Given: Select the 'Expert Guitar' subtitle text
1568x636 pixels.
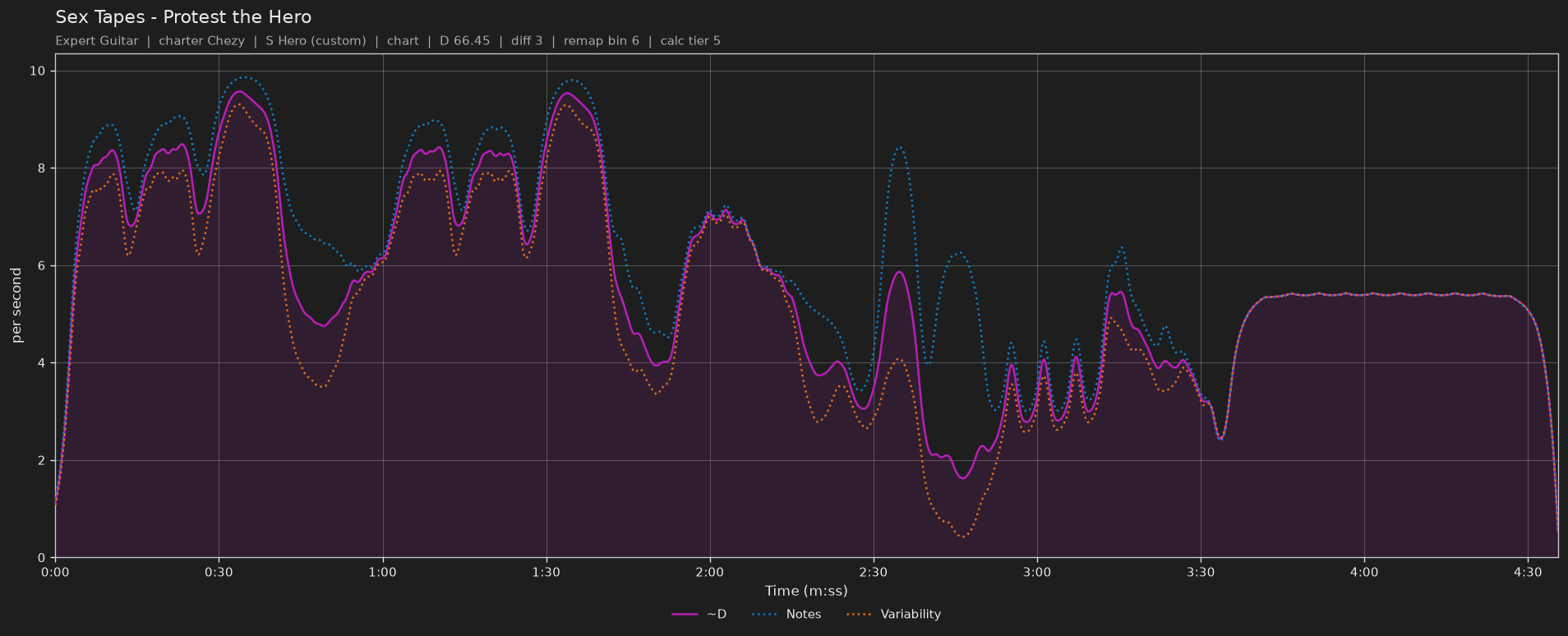Looking at the screenshot, I should [x=97, y=41].
